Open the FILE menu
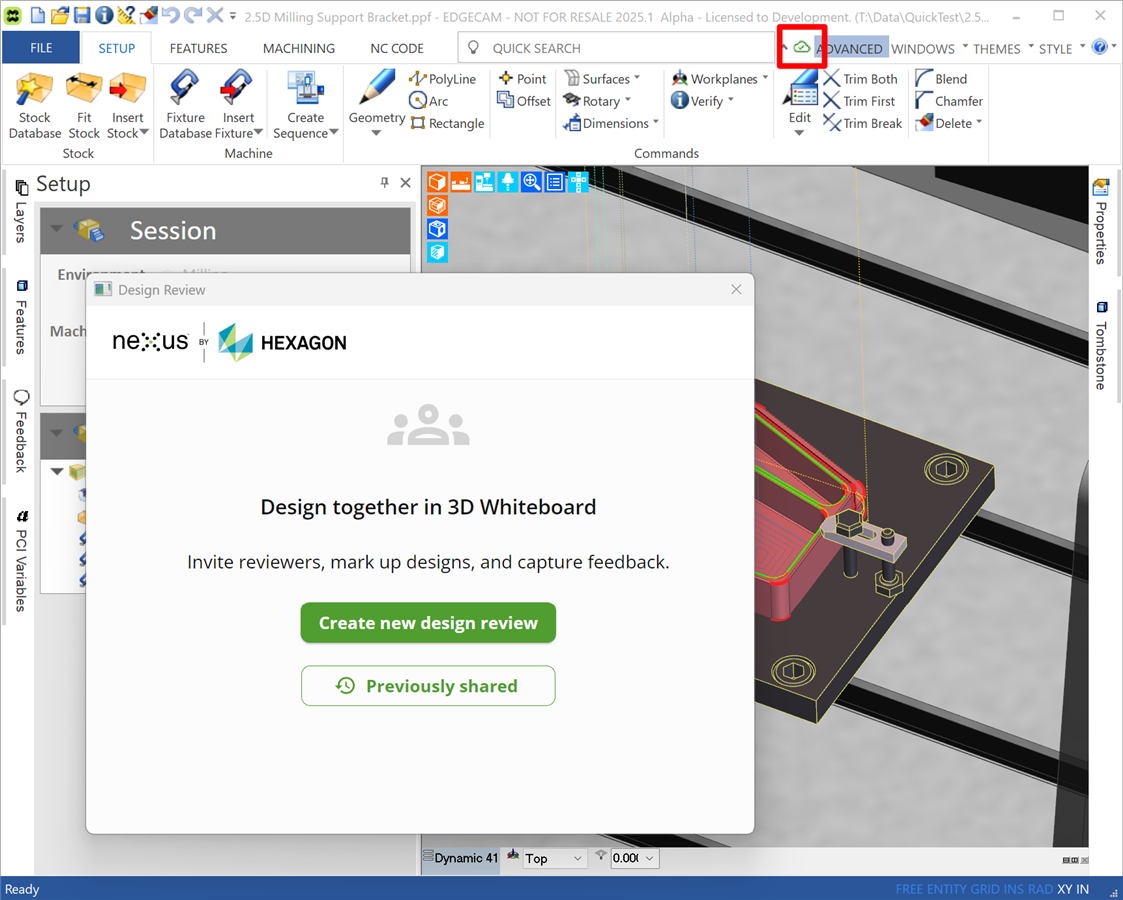Screen dimensions: 1123x900 click(x=41, y=48)
